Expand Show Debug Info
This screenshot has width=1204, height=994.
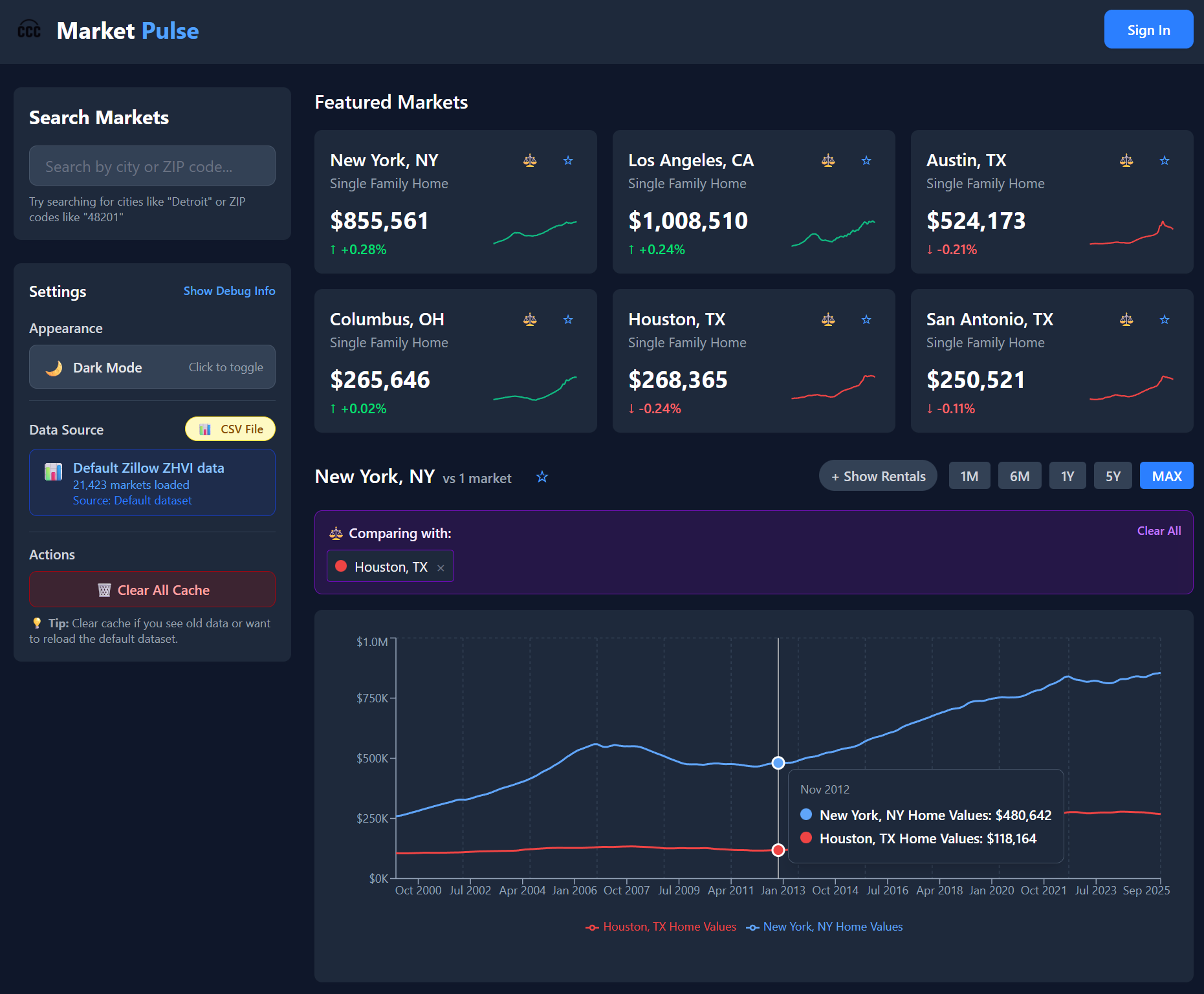coord(229,290)
